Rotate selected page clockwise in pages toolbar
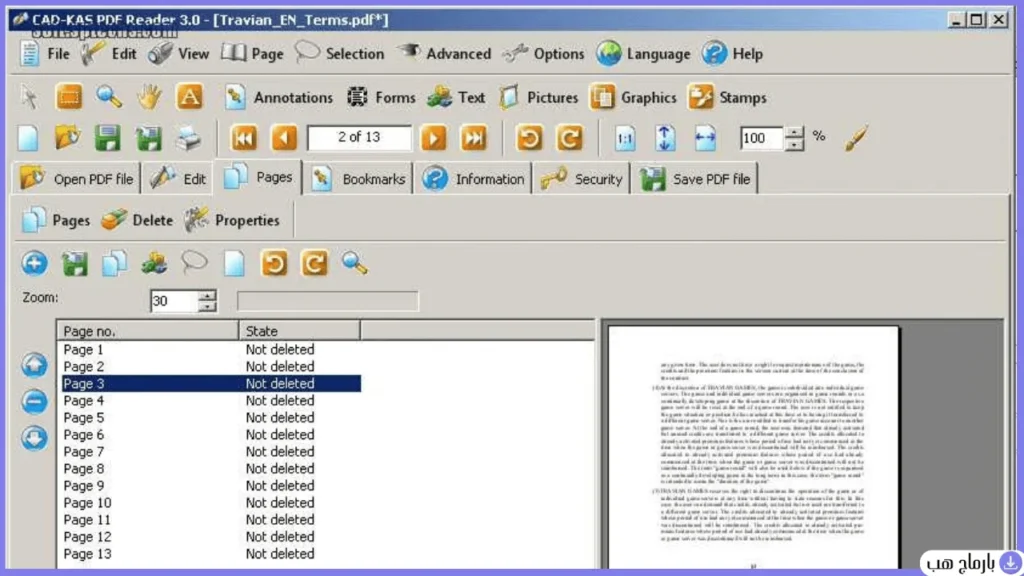The height and width of the screenshot is (576, 1024). 314,263
